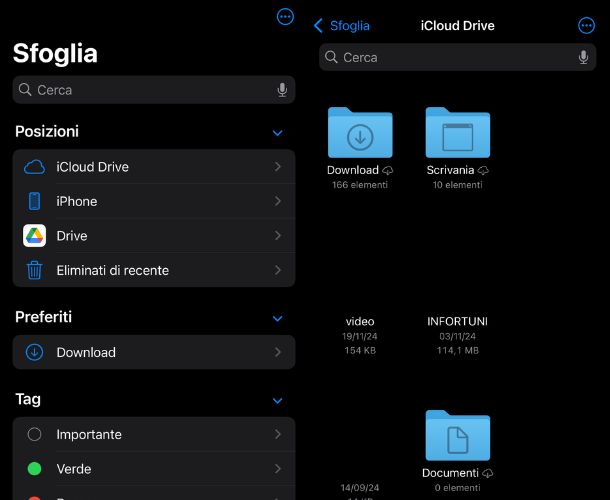610x500 pixels.
Task: Open Eliminati di recente
Action: pyautogui.click(x=154, y=270)
